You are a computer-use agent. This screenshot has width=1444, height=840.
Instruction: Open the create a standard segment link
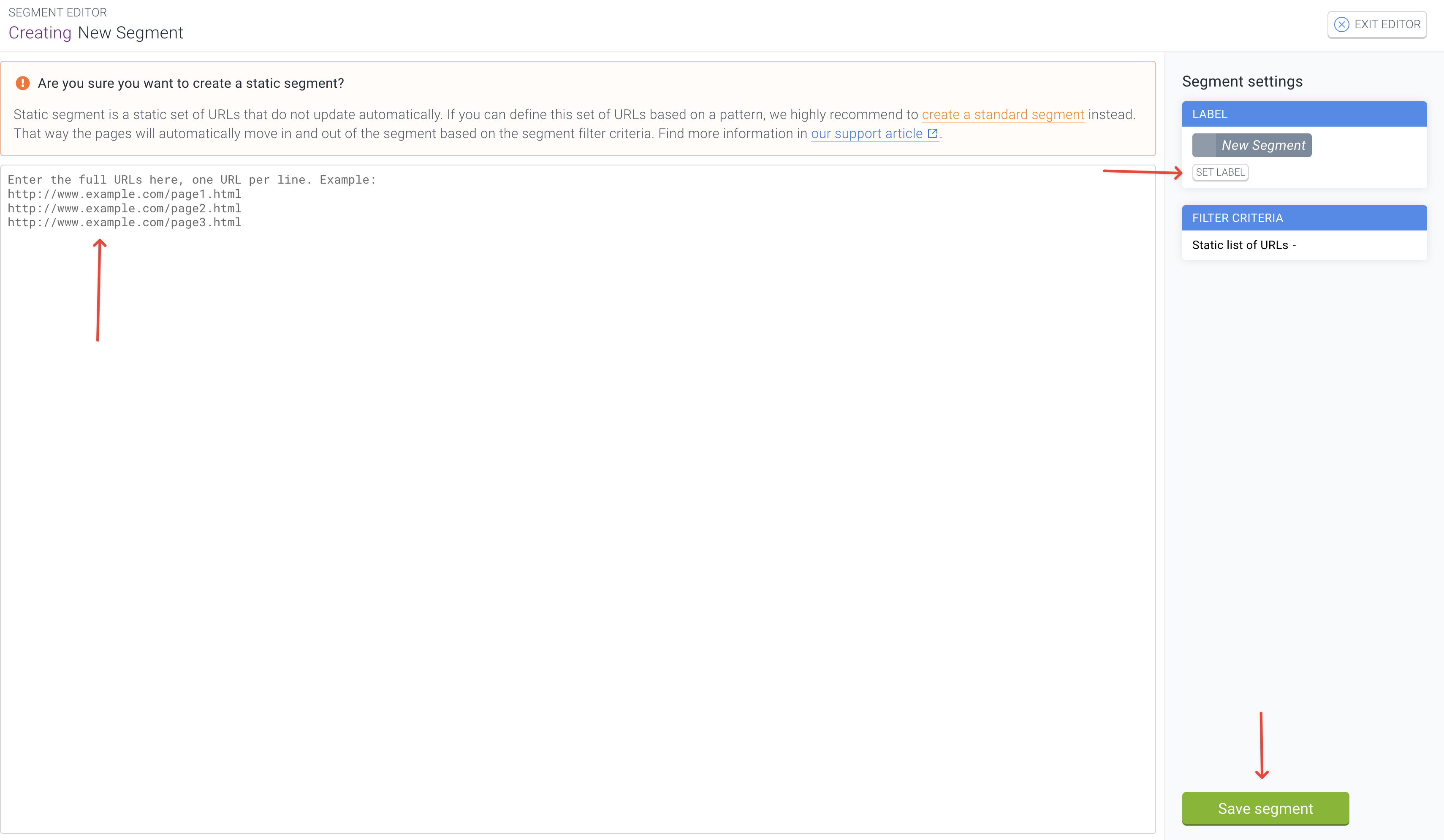1003,114
